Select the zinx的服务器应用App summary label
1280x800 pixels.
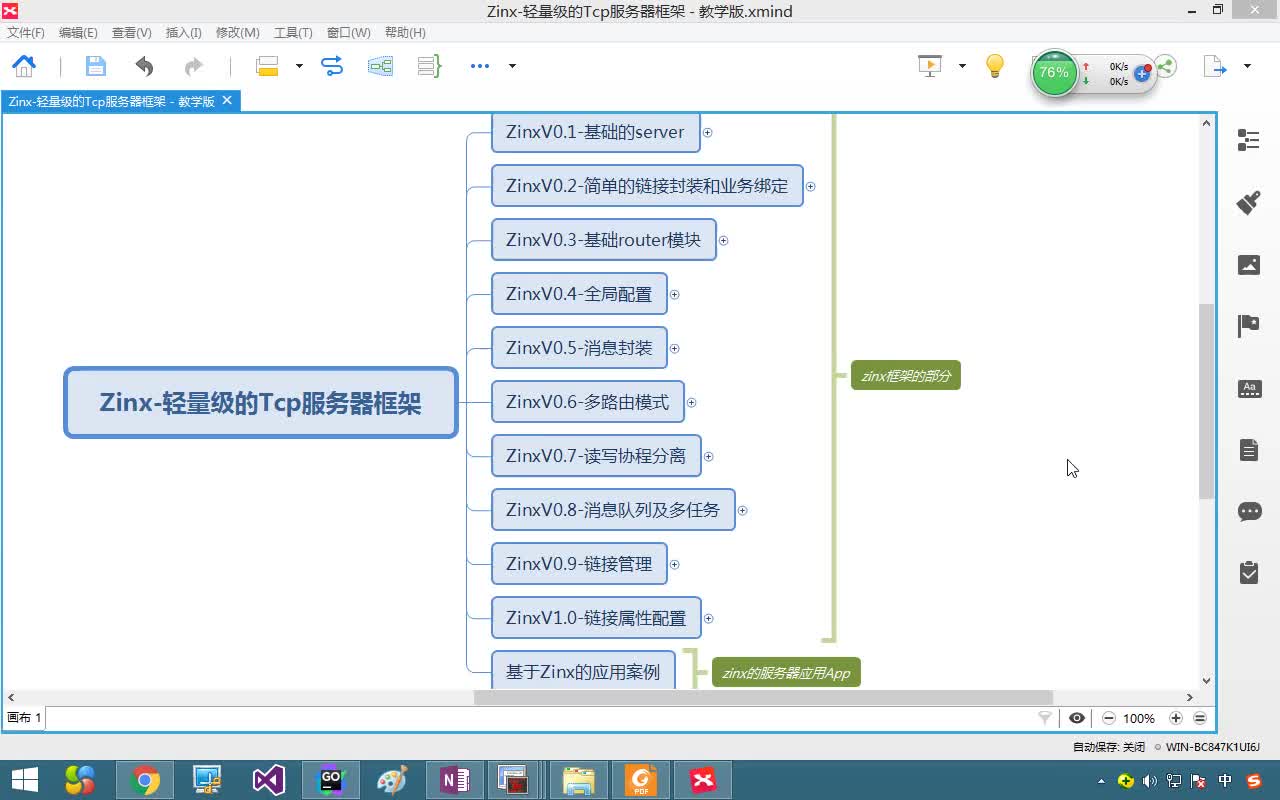point(786,673)
